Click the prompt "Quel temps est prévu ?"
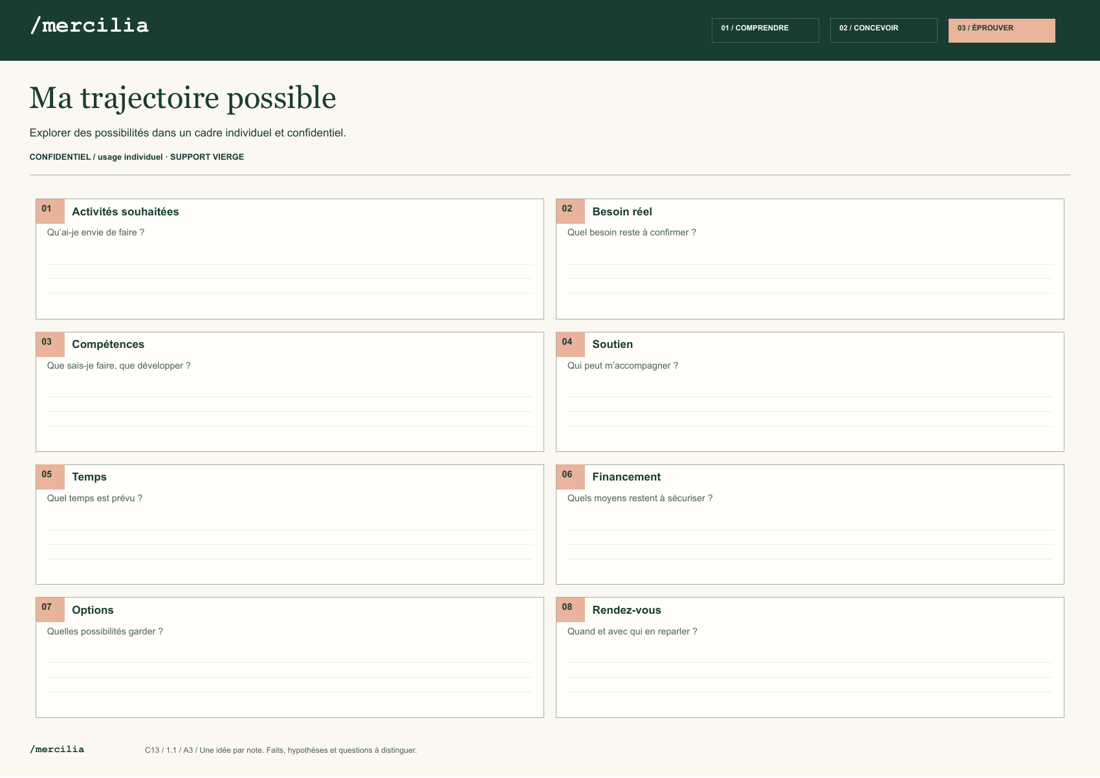This screenshot has width=1100, height=778. (95, 498)
